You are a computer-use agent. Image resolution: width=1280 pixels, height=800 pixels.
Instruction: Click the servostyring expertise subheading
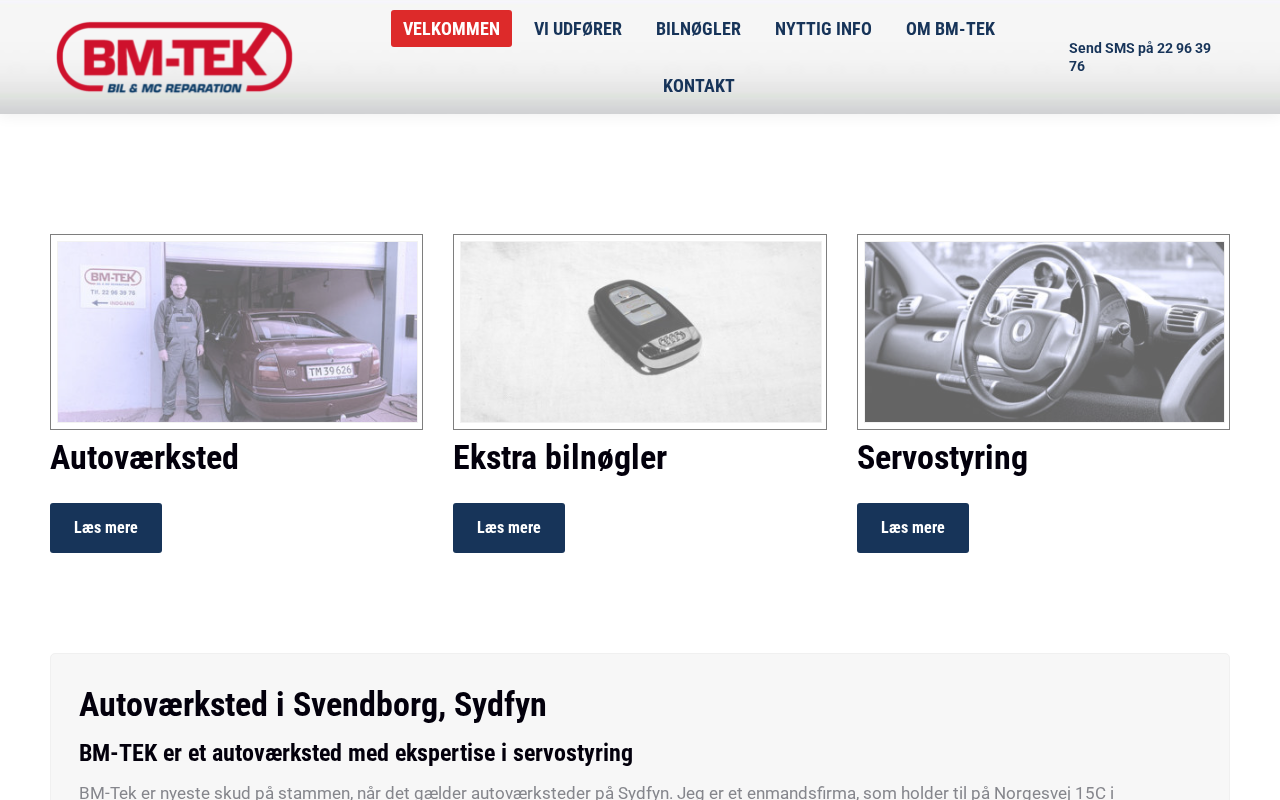click(356, 753)
